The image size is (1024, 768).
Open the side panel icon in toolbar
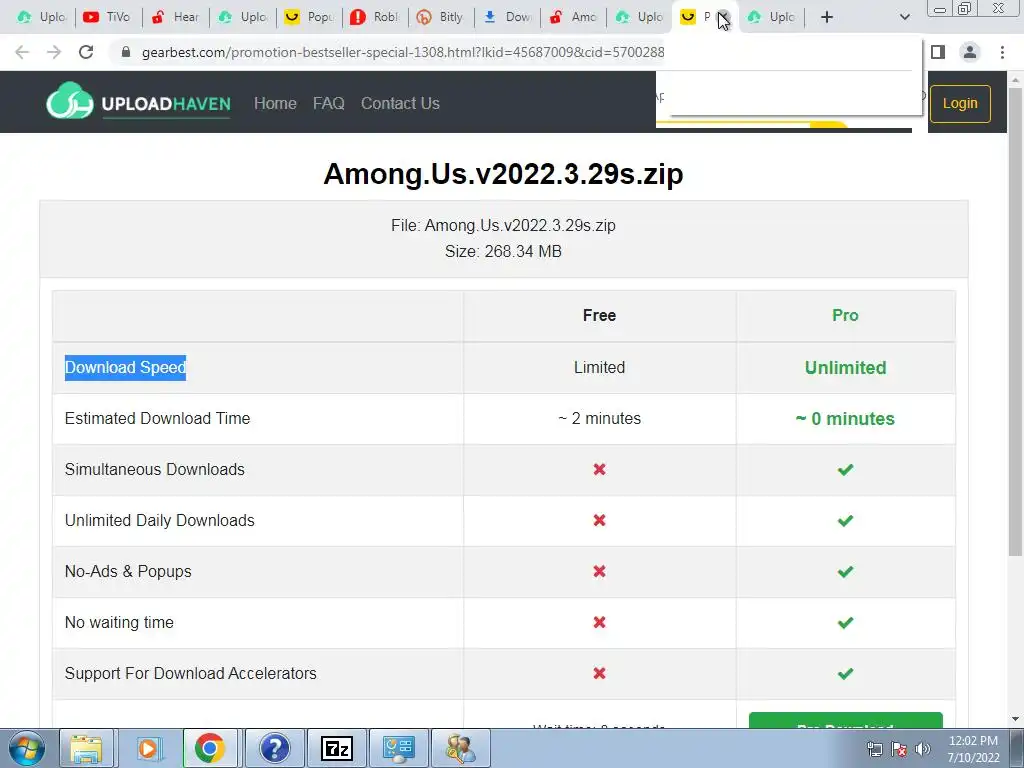click(938, 52)
